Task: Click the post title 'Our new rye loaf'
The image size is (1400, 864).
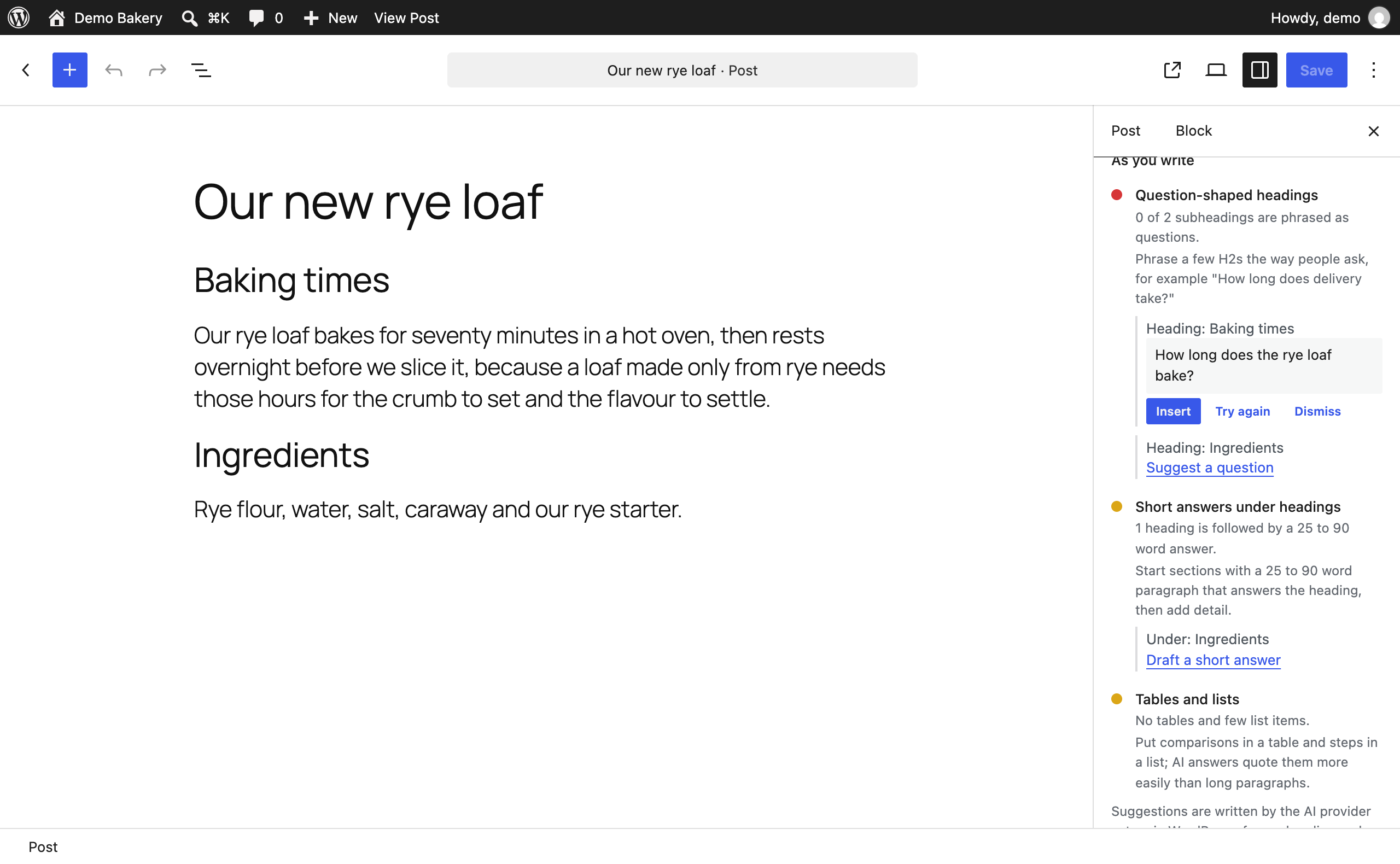Action: [368, 202]
